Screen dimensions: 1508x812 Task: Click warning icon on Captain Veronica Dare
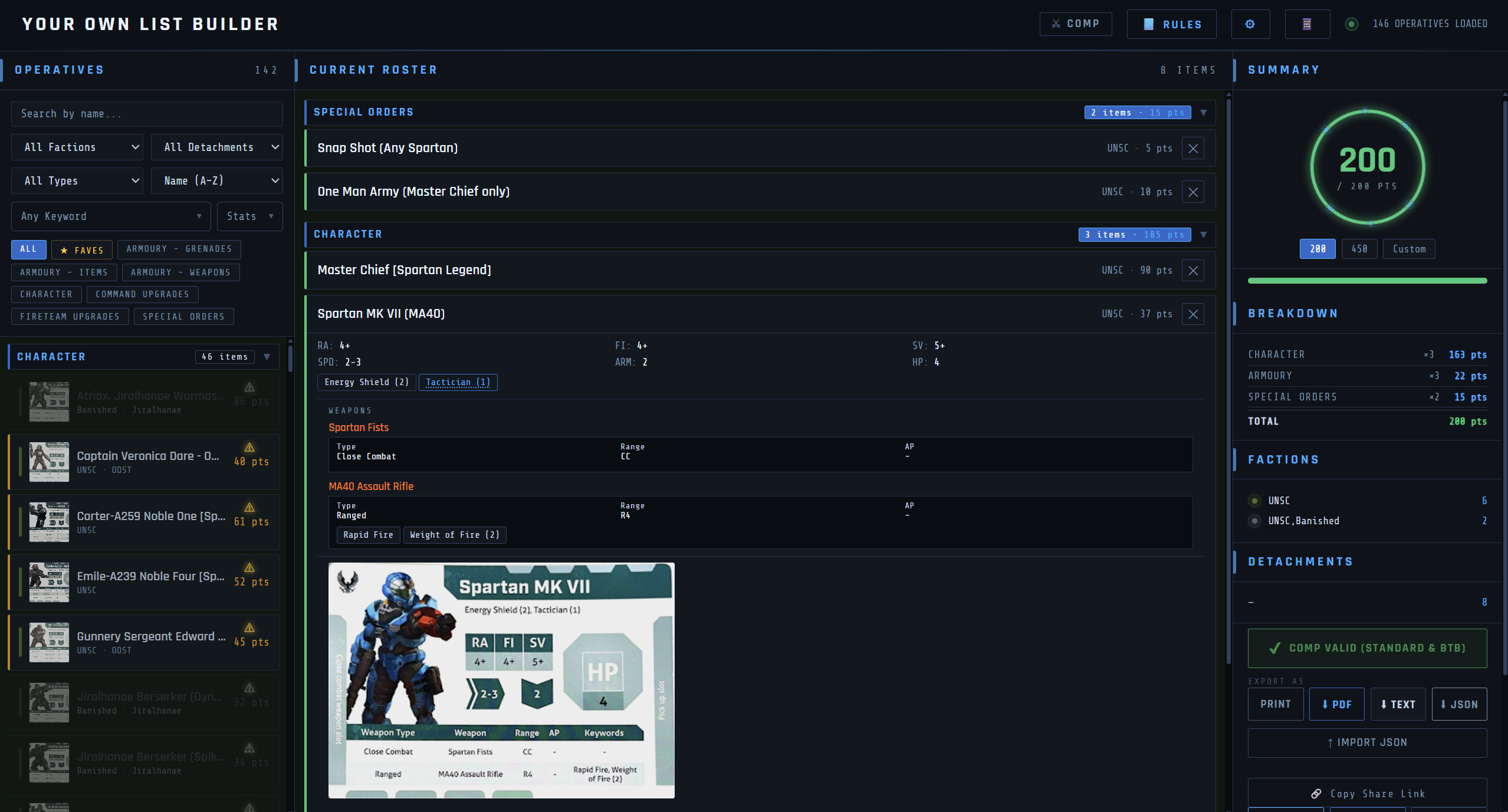pyautogui.click(x=249, y=448)
